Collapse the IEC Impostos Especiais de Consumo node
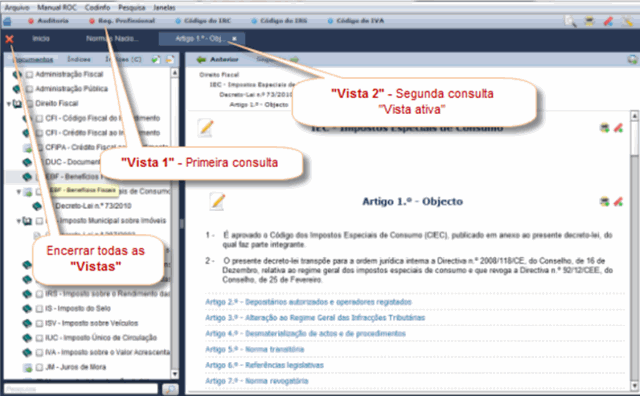This screenshot has width=640, height=396. (18, 192)
